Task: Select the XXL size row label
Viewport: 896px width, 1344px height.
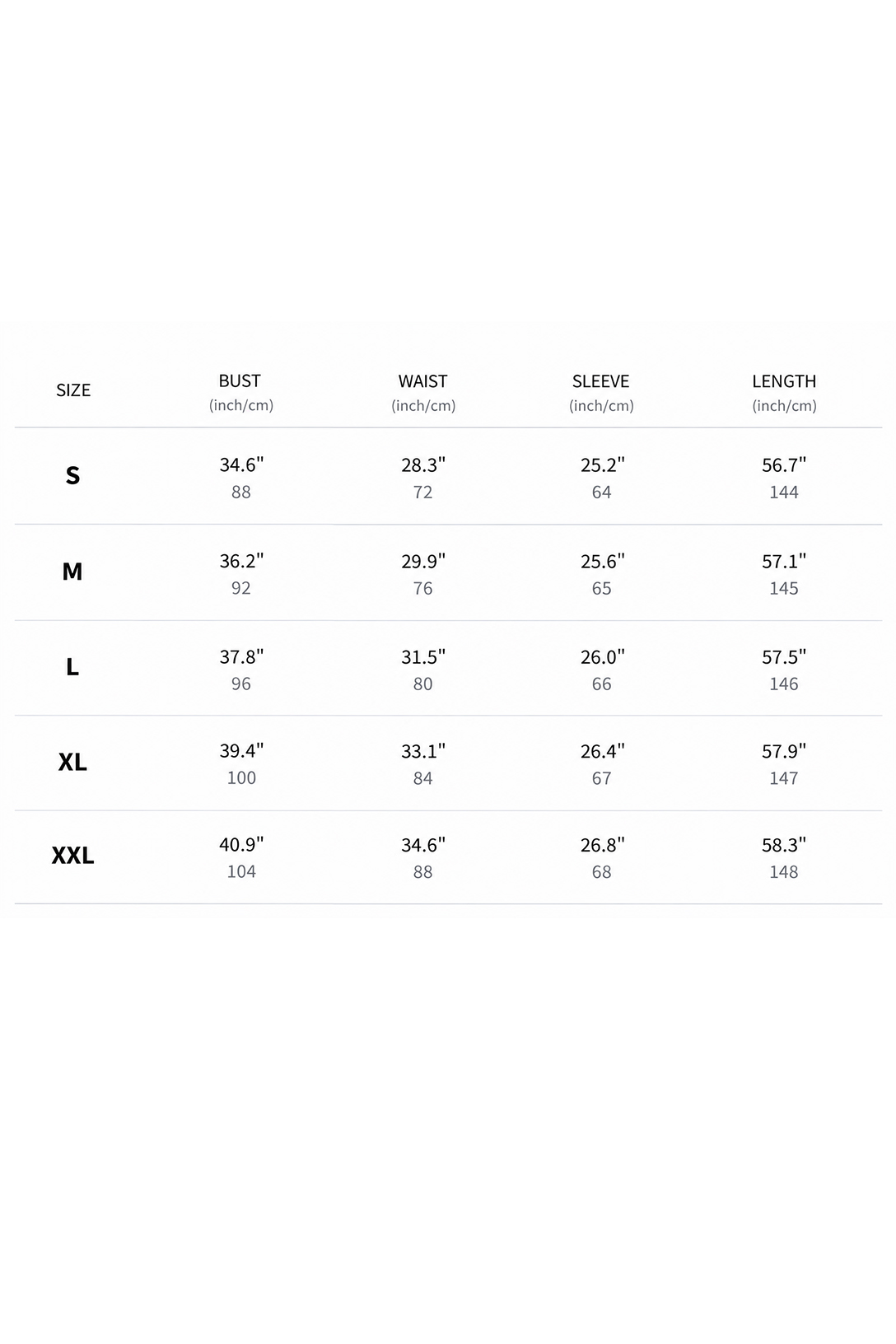Action: [72, 856]
